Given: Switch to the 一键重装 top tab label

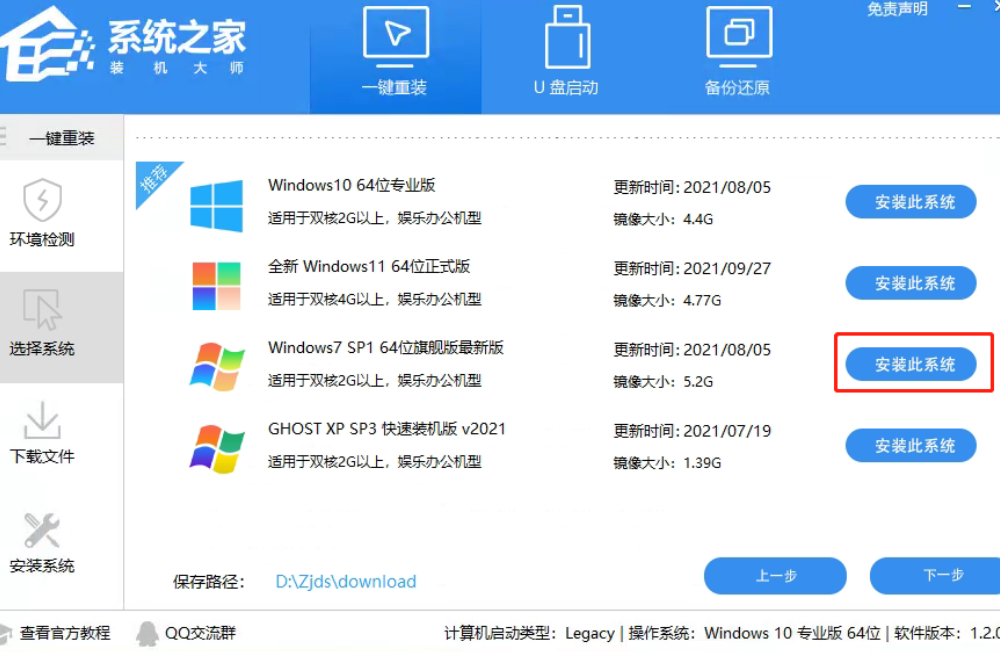Looking at the screenshot, I should 394,87.
